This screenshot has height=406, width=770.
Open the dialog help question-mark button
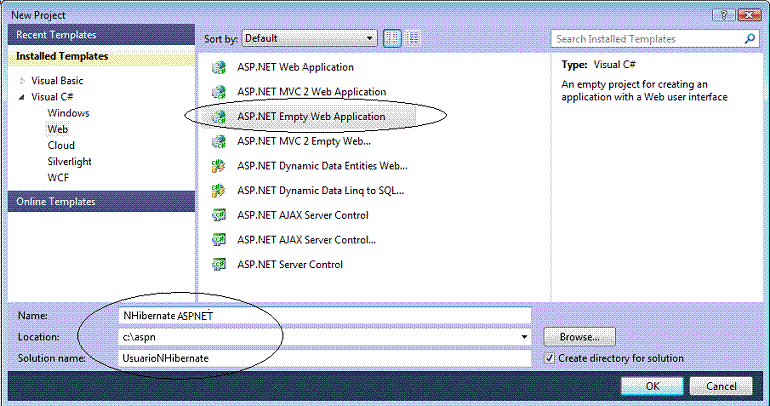pos(724,15)
